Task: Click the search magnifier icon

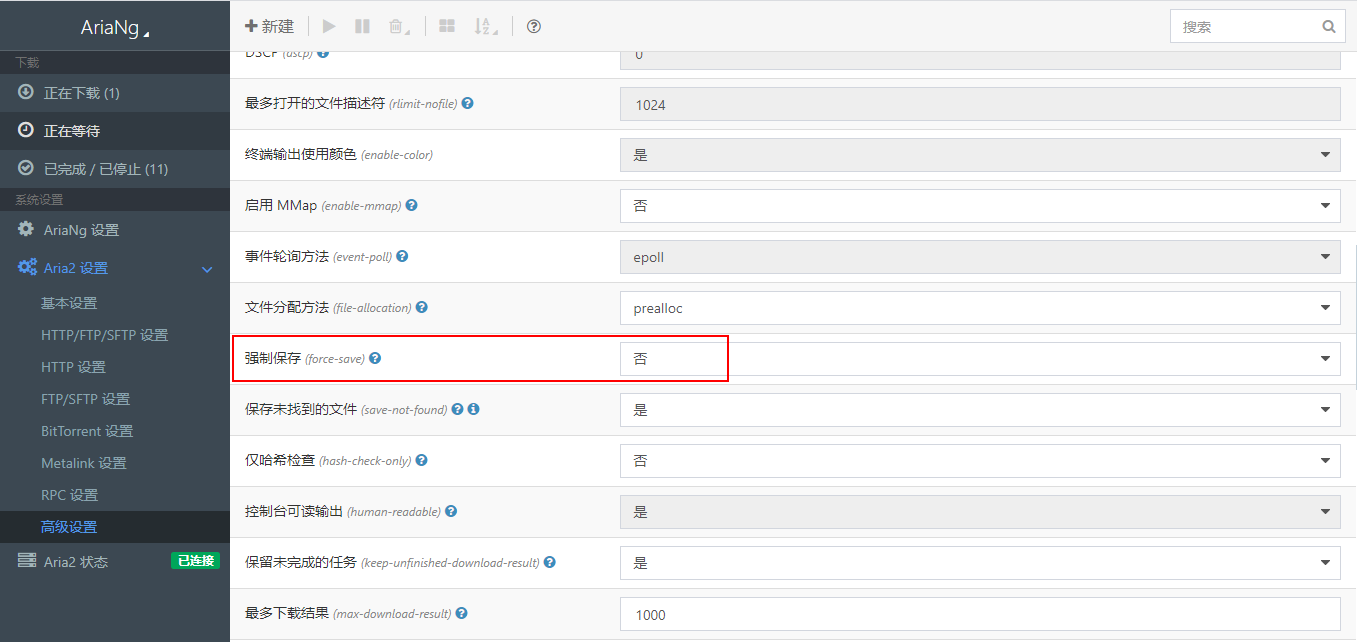Action: point(1329,27)
